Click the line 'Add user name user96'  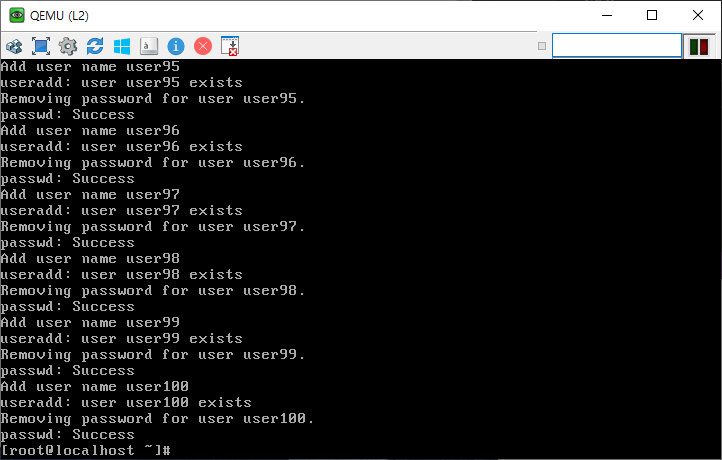click(x=90, y=131)
